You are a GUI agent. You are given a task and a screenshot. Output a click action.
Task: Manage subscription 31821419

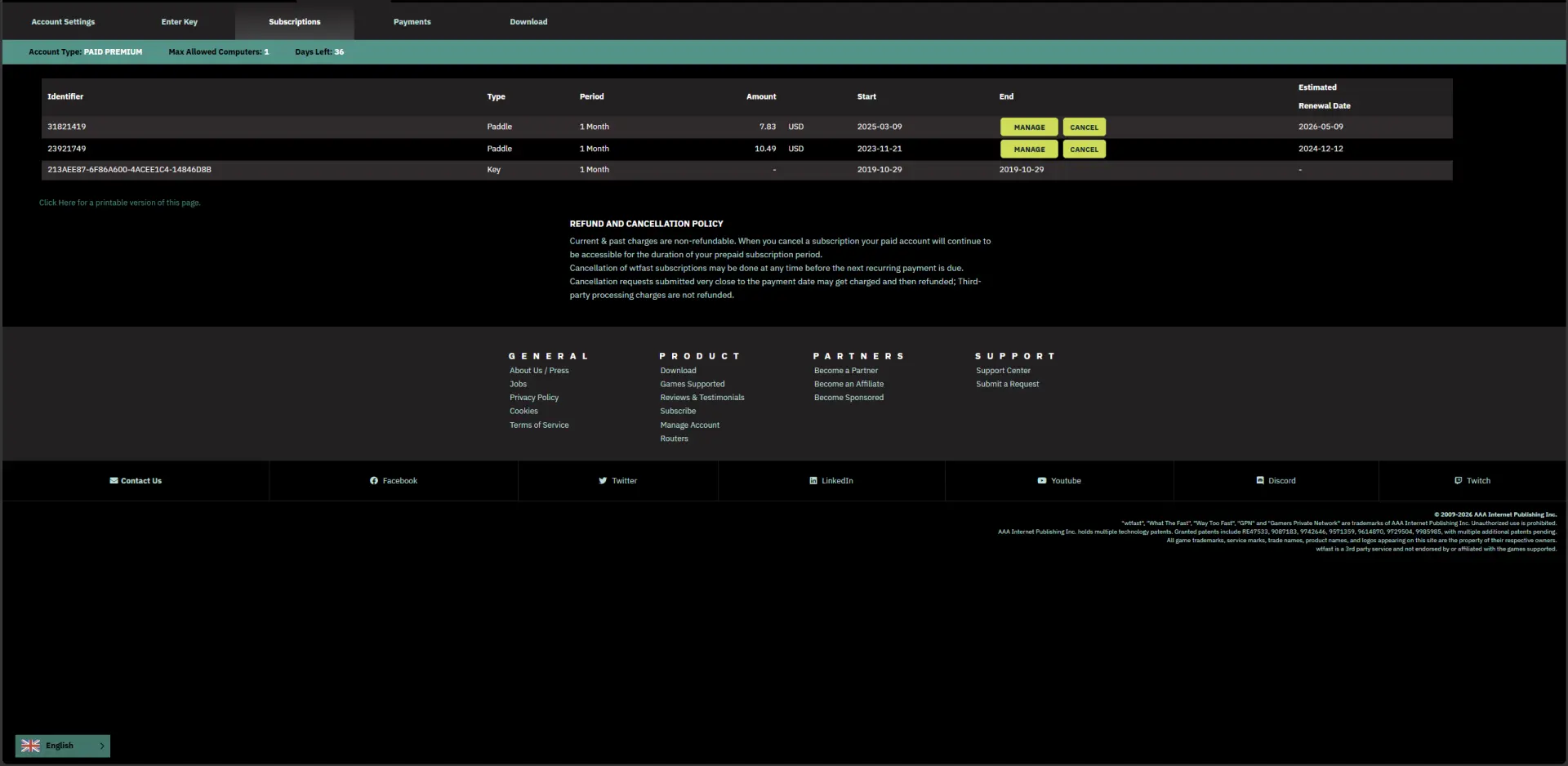tap(1029, 127)
